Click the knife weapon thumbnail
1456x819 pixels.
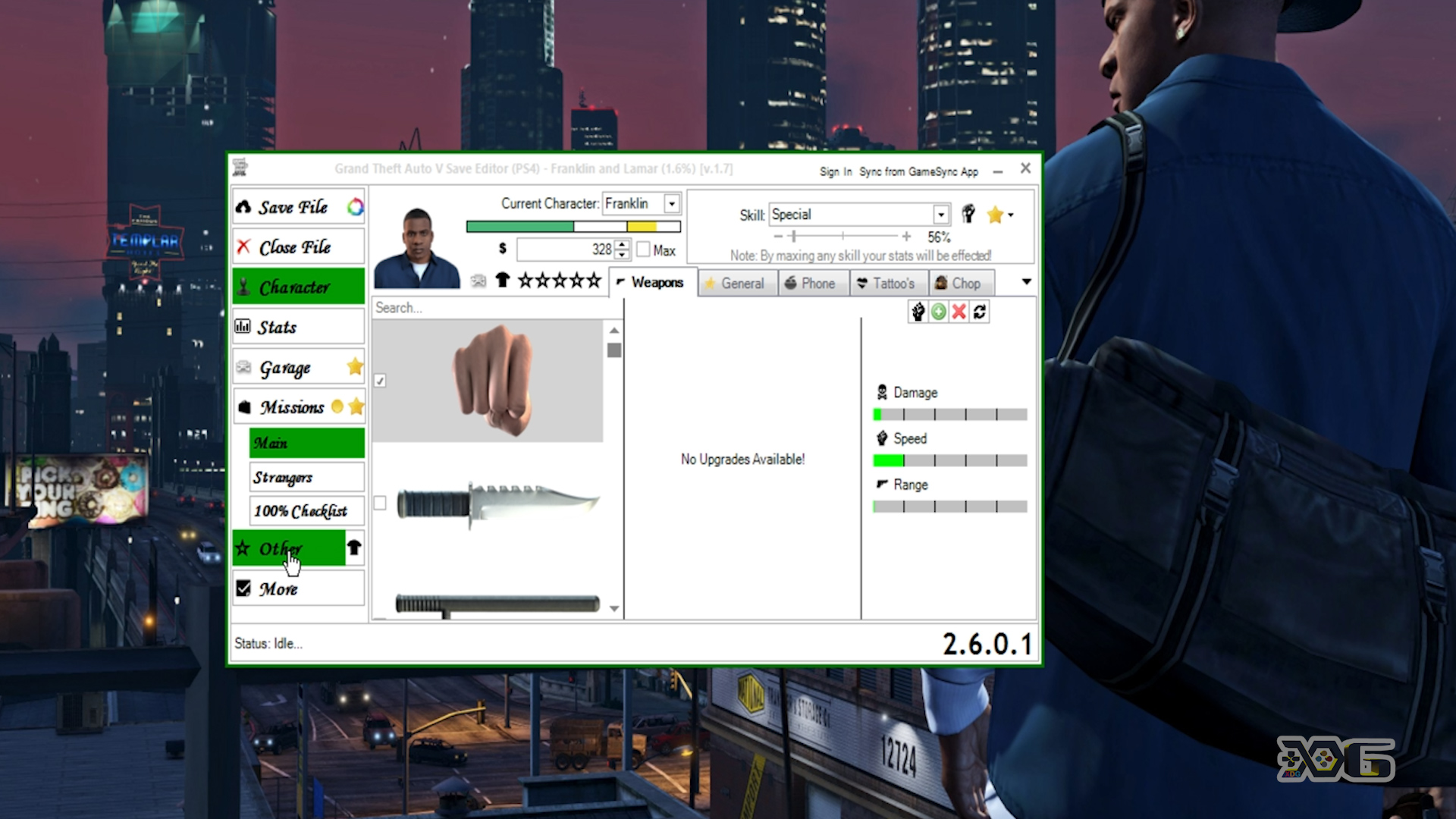coord(495,503)
